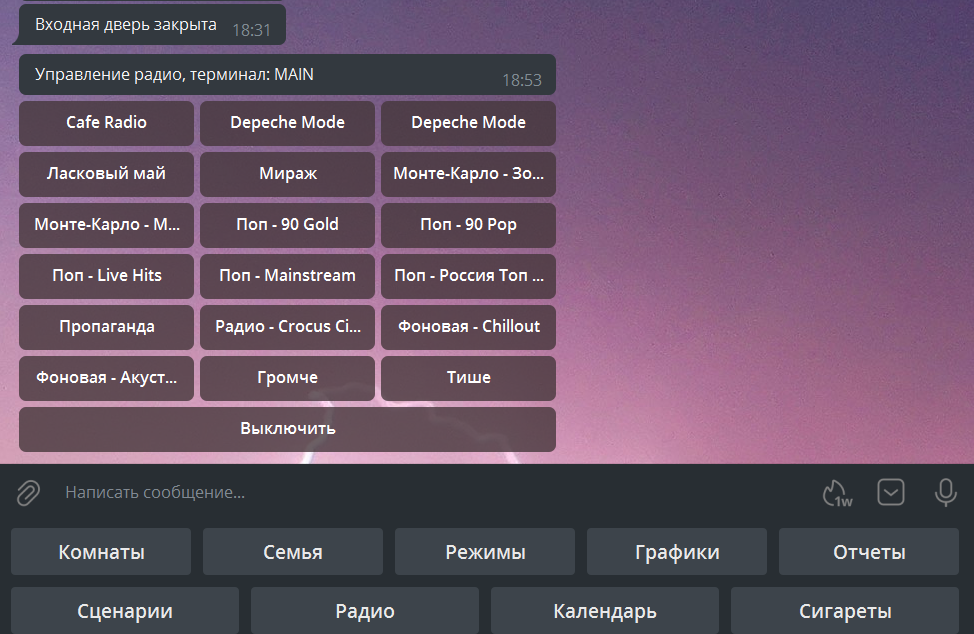Select the Ласковый май station
The image size is (974, 634).
(106, 174)
